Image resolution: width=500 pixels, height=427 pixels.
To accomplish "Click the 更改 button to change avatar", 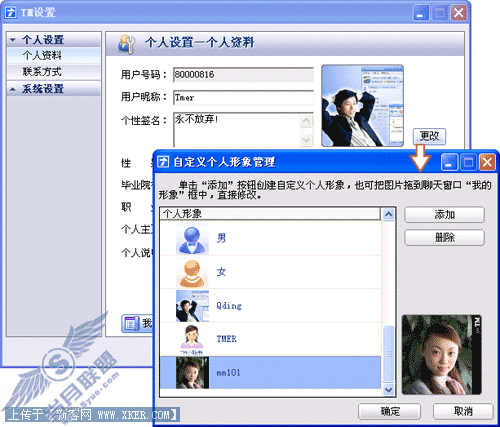I will (429, 136).
